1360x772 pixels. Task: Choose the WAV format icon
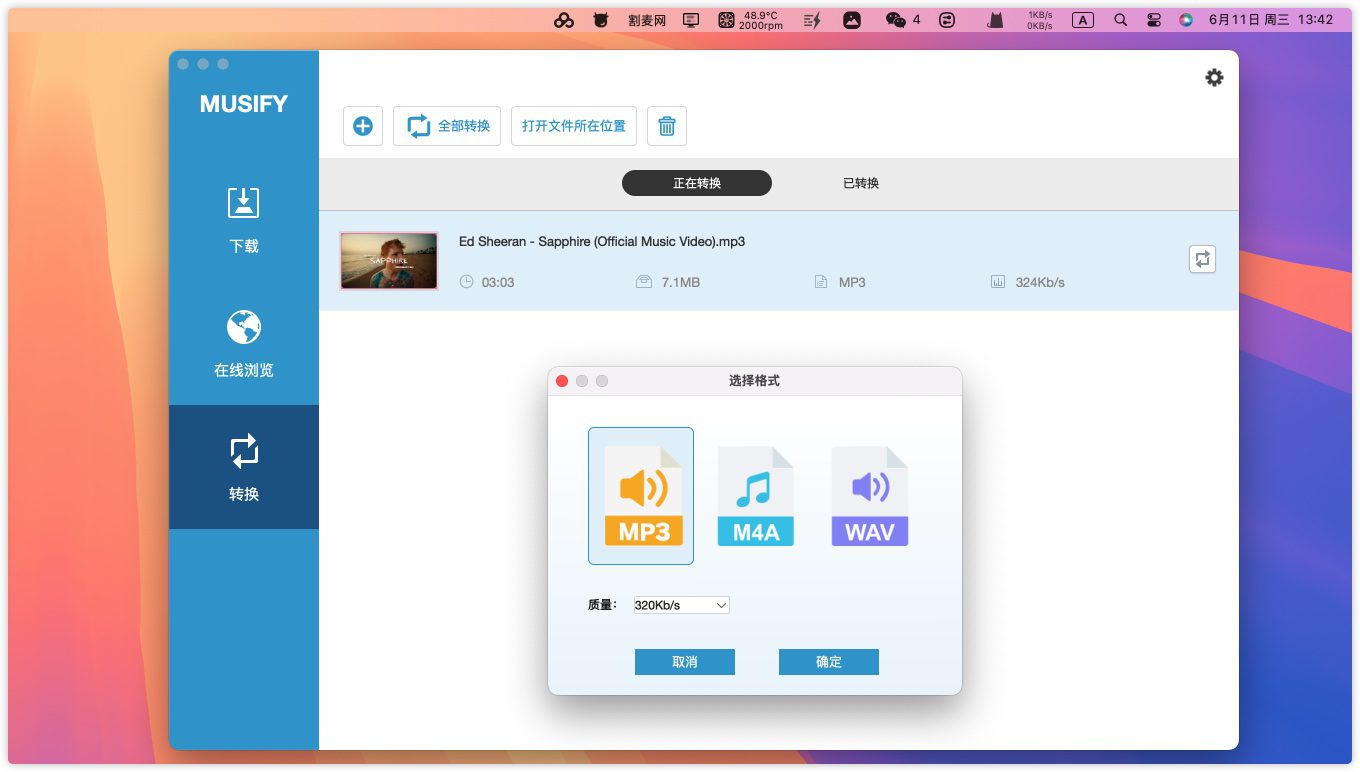[x=869, y=497]
